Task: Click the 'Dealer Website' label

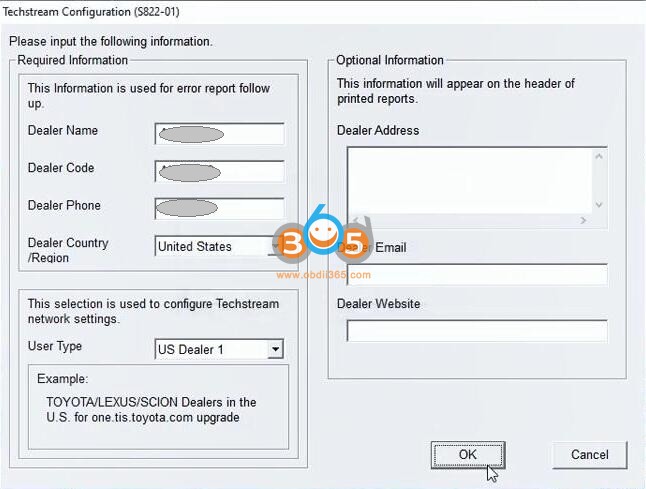Action: tap(379, 304)
